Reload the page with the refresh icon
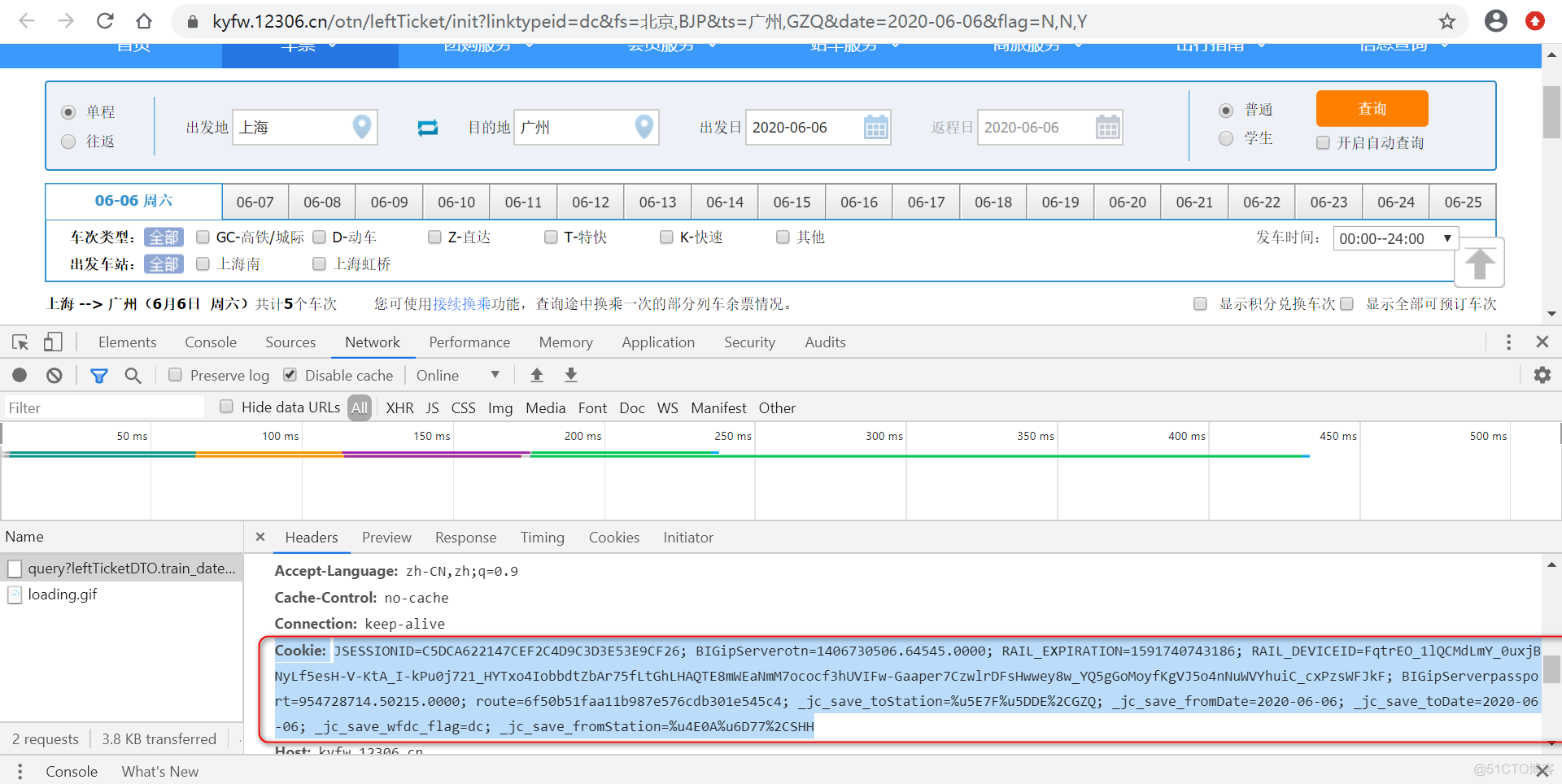This screenshot has width=1562, height=784. pyautogui.click(x=105, y=21)
